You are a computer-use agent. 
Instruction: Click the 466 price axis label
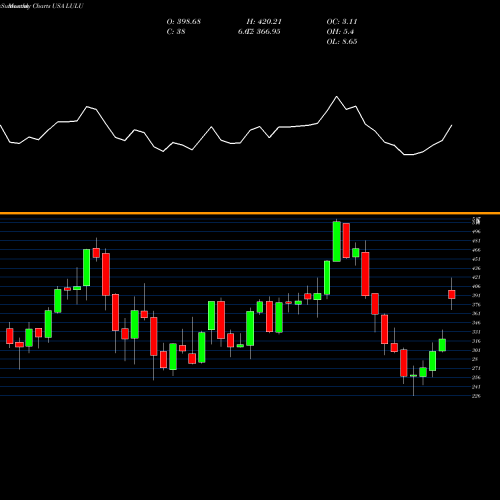(x=477, y=250)
